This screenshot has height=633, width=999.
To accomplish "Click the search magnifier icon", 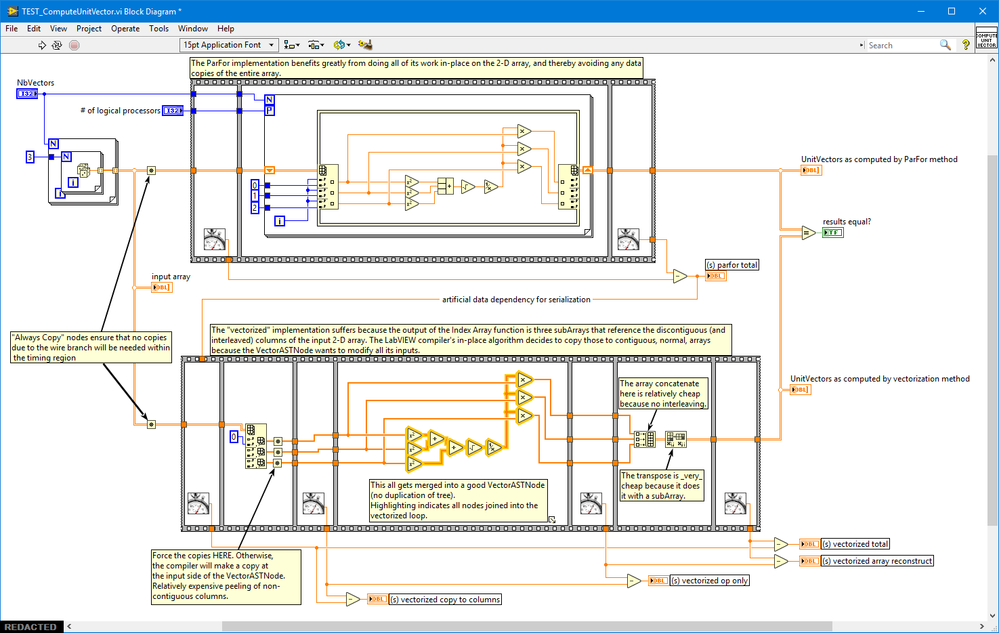I will click(x=945, y=45).
